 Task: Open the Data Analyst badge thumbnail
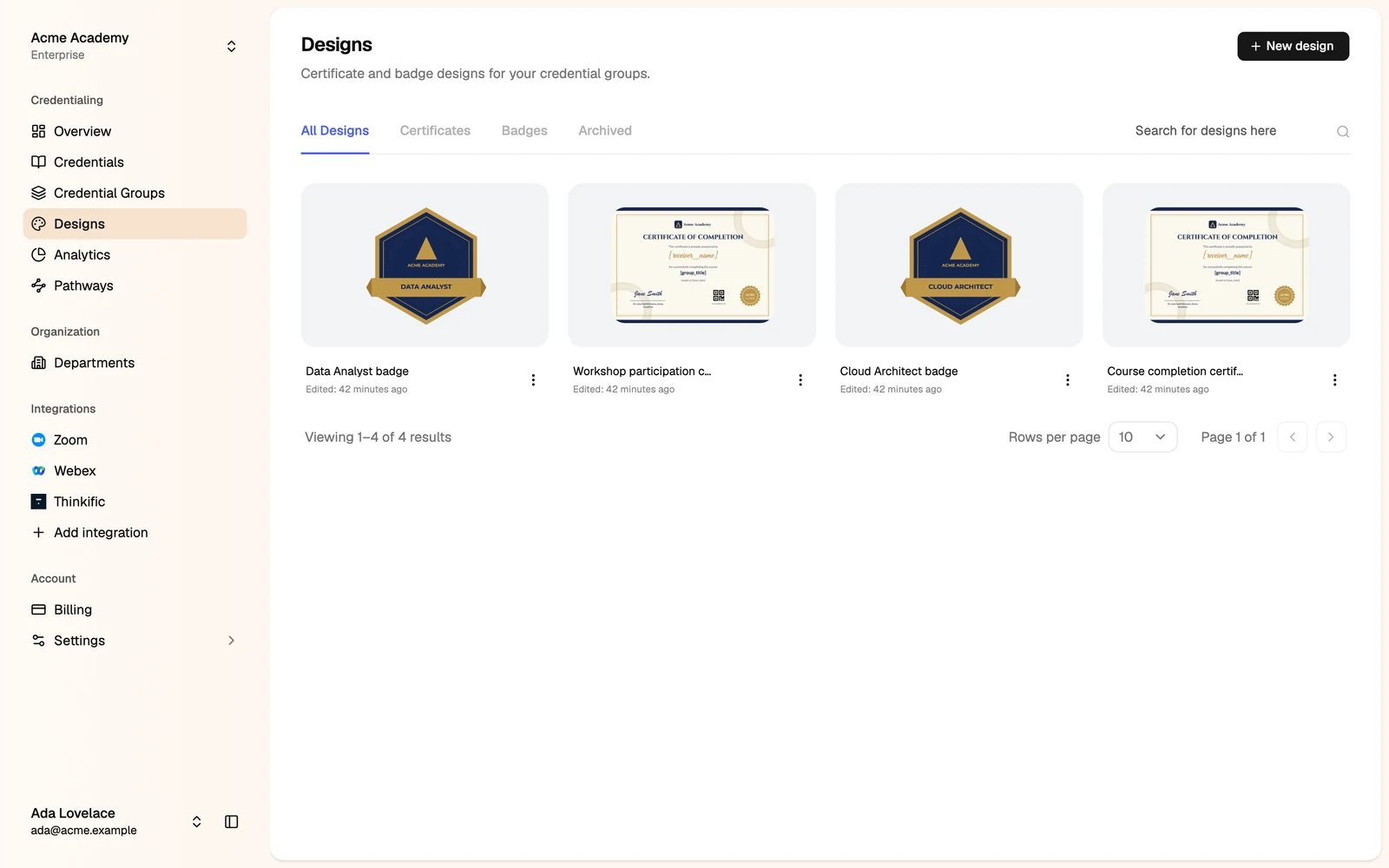[425, 265]
